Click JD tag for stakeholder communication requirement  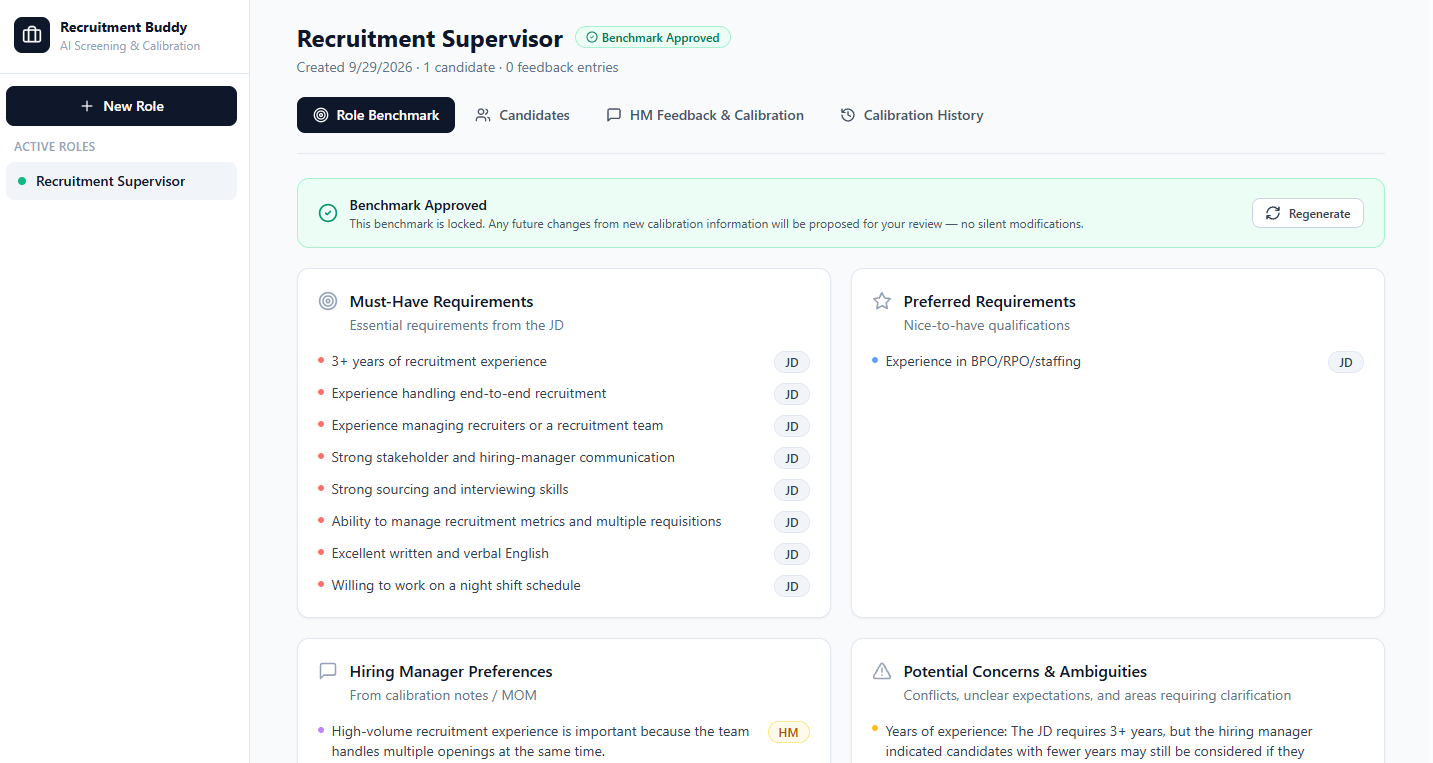792,459
